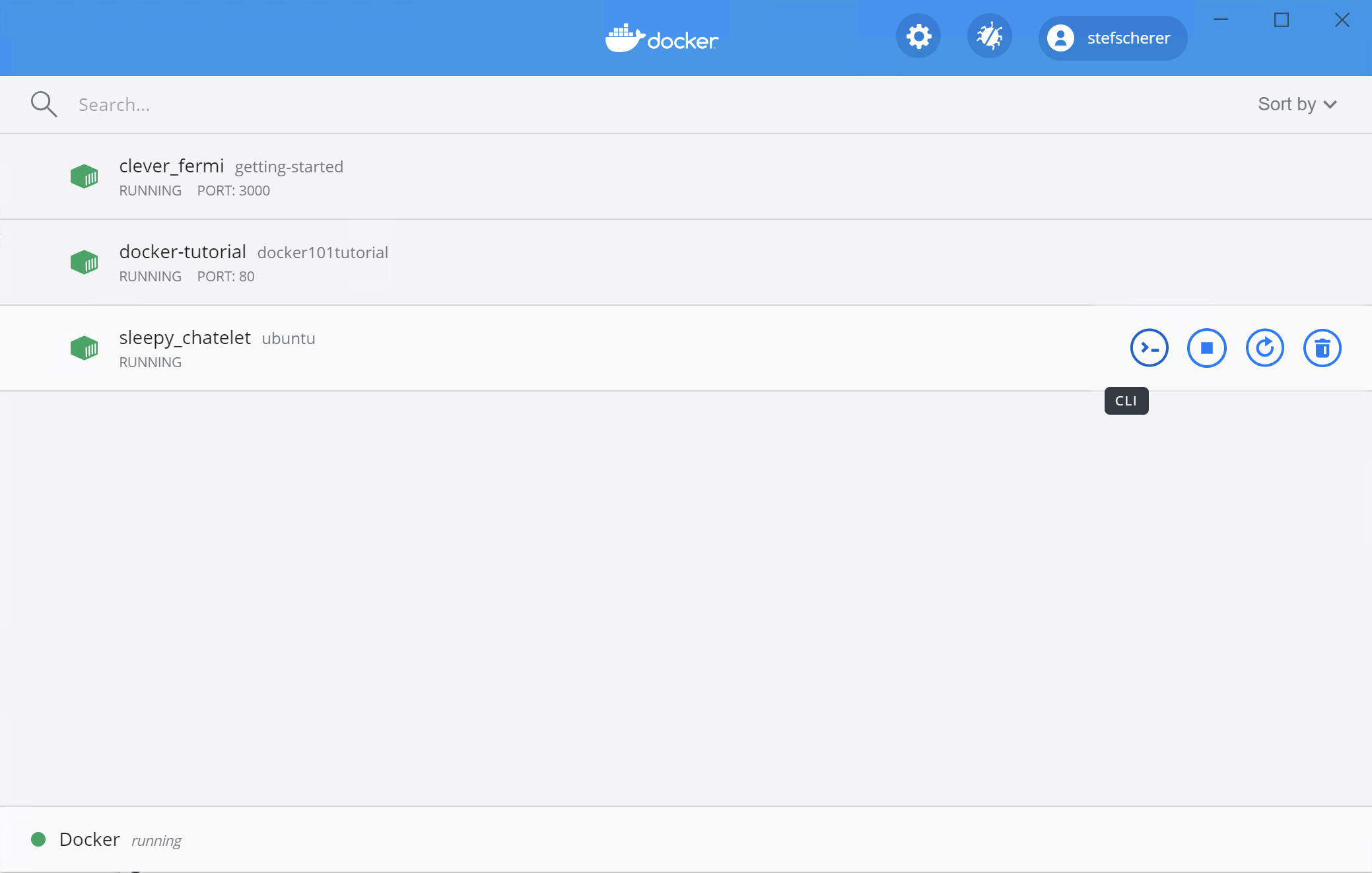Restart the sleepy_chatelet container
This screenshot has height=873, width=1372.
point(1264,347)
